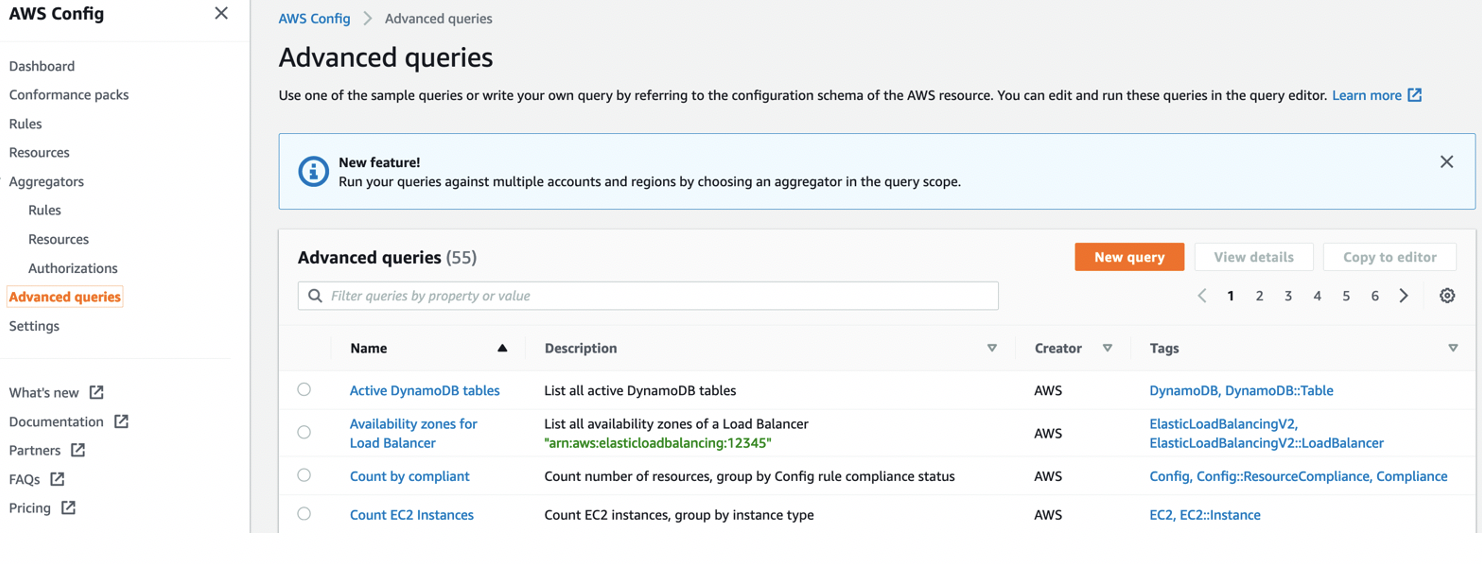Open table preferences gear icon

(1447, 296)
